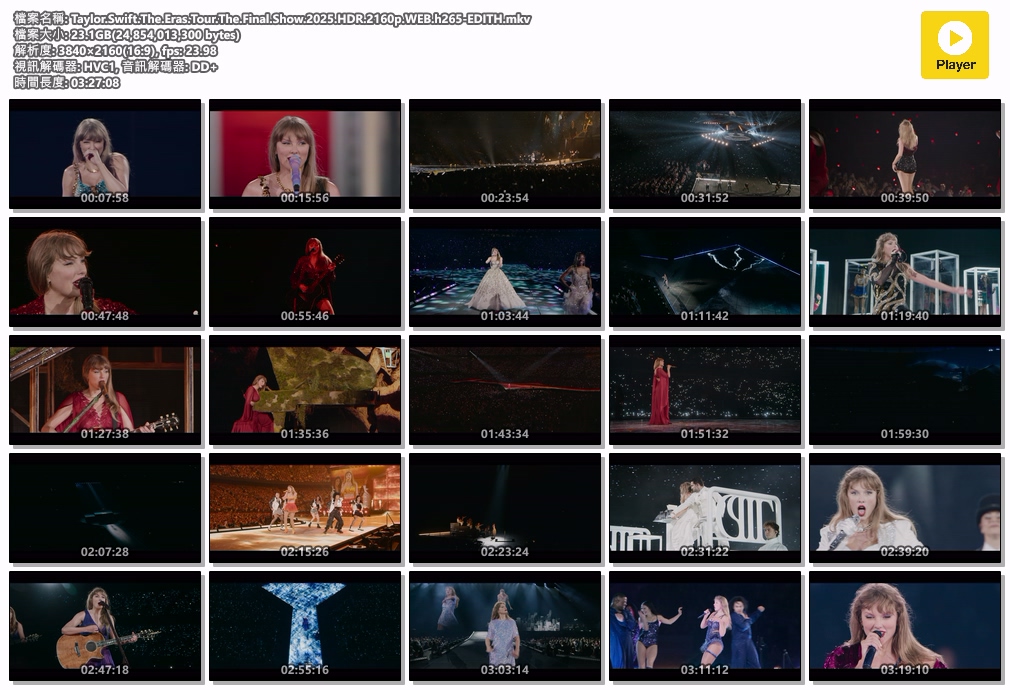Click the file name text ending EDITH.mkv
The height and width of the screenshot is (690, 1010).
point(272,19)
